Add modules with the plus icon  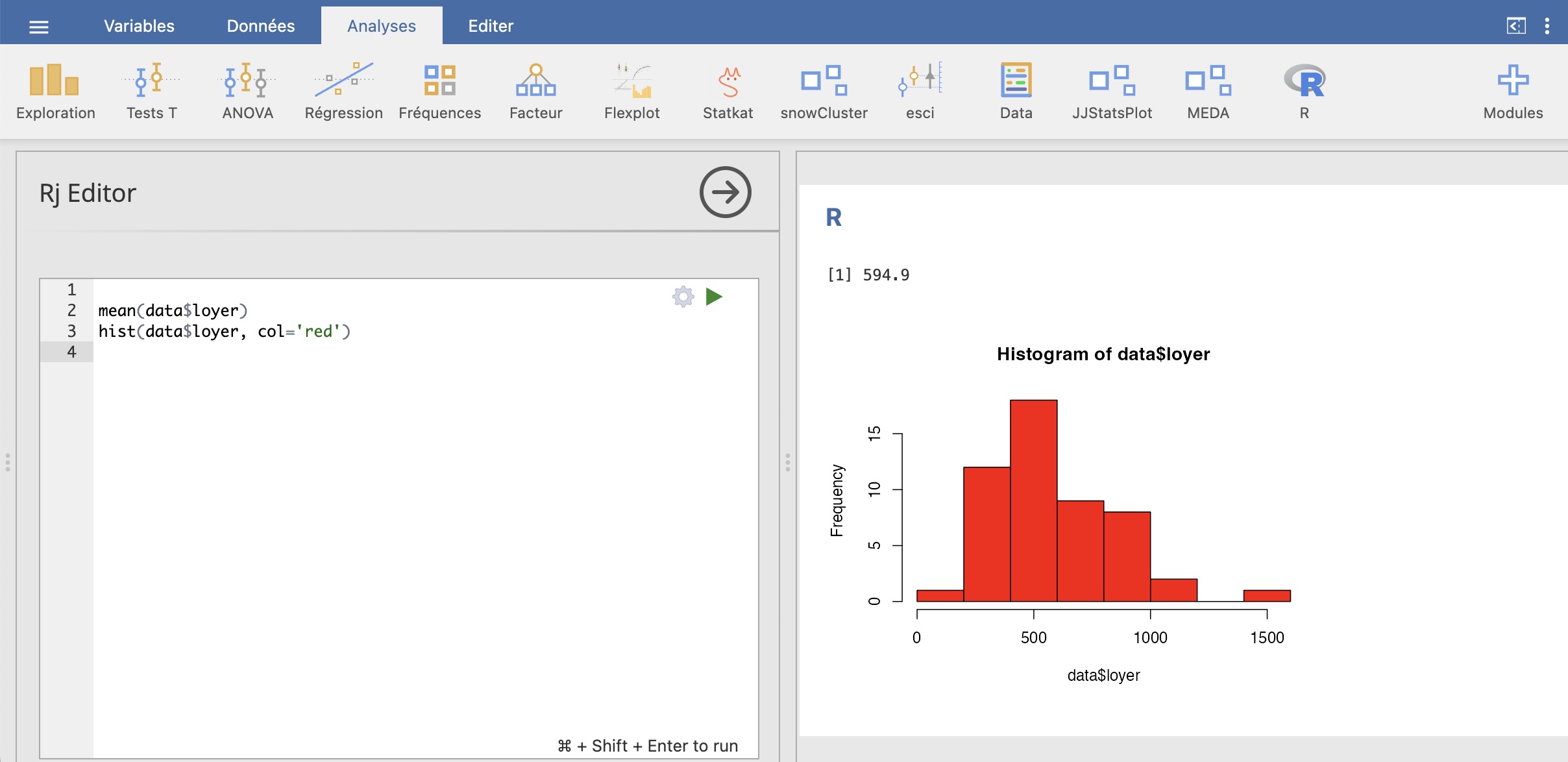click(1513, 92)
